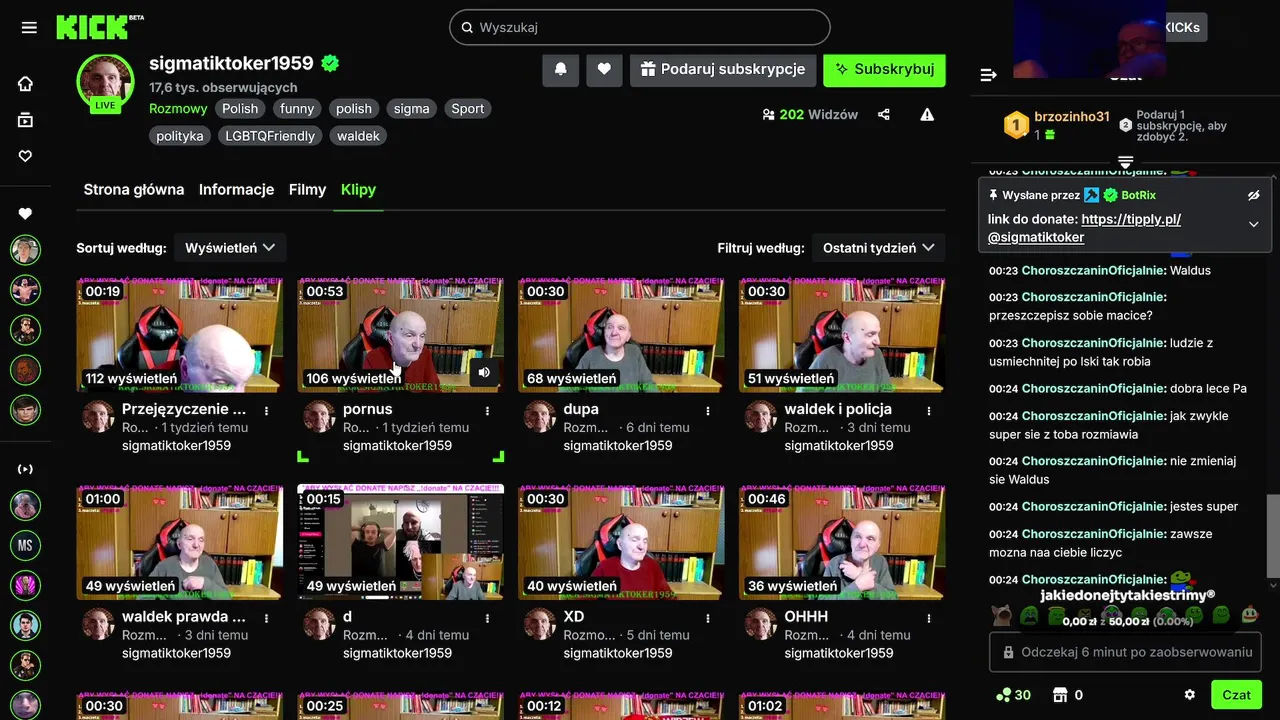This screenshot has width=1280, height=720.
Task: Open brzozinho31 top gifter profile
Action: pos(1071,116)
